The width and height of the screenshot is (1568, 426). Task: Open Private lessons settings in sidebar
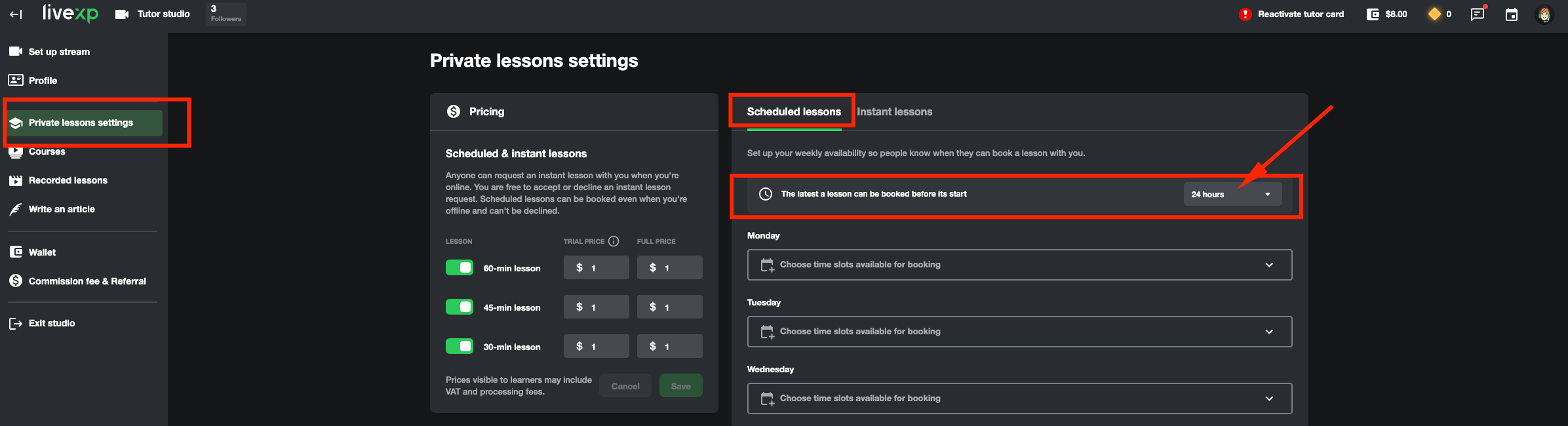pos(84,123)
